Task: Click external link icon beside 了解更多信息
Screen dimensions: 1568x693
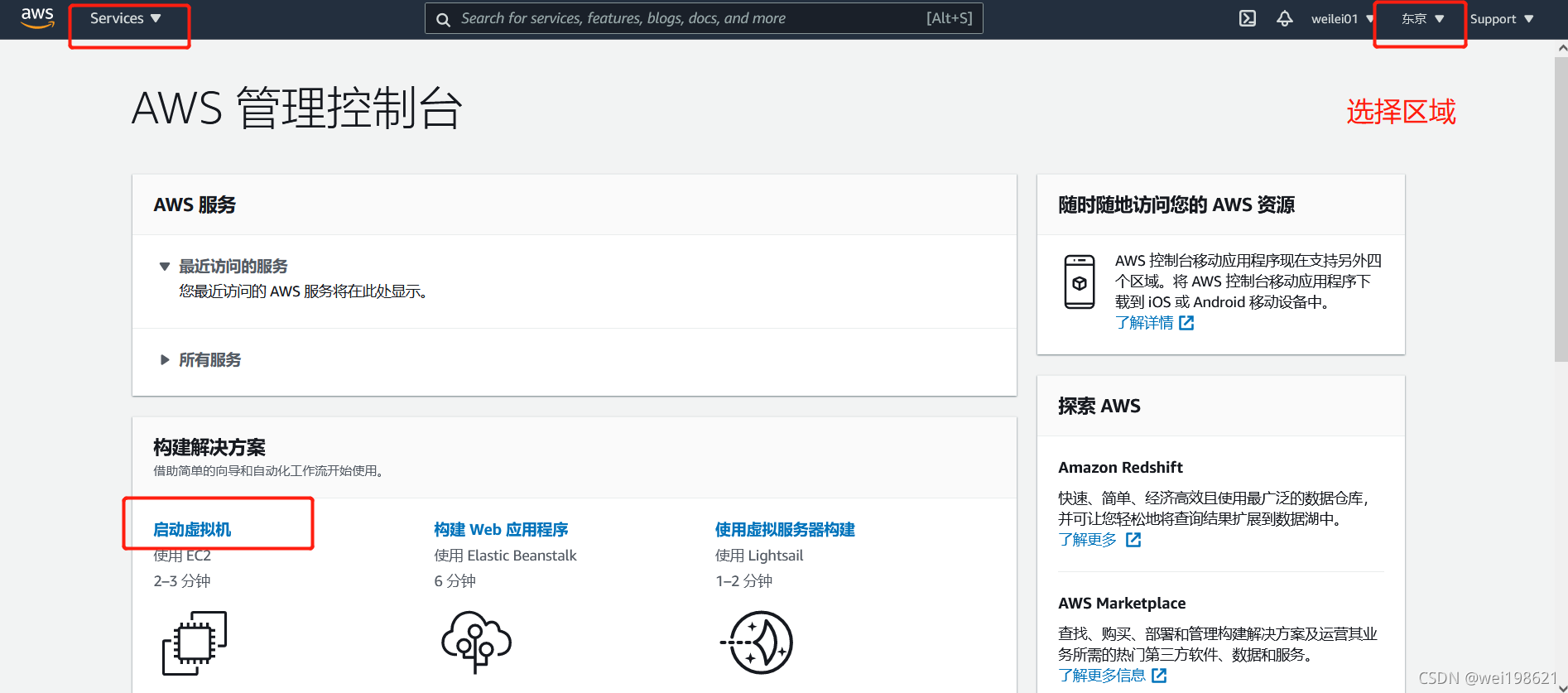Action: coord(1159,676)
